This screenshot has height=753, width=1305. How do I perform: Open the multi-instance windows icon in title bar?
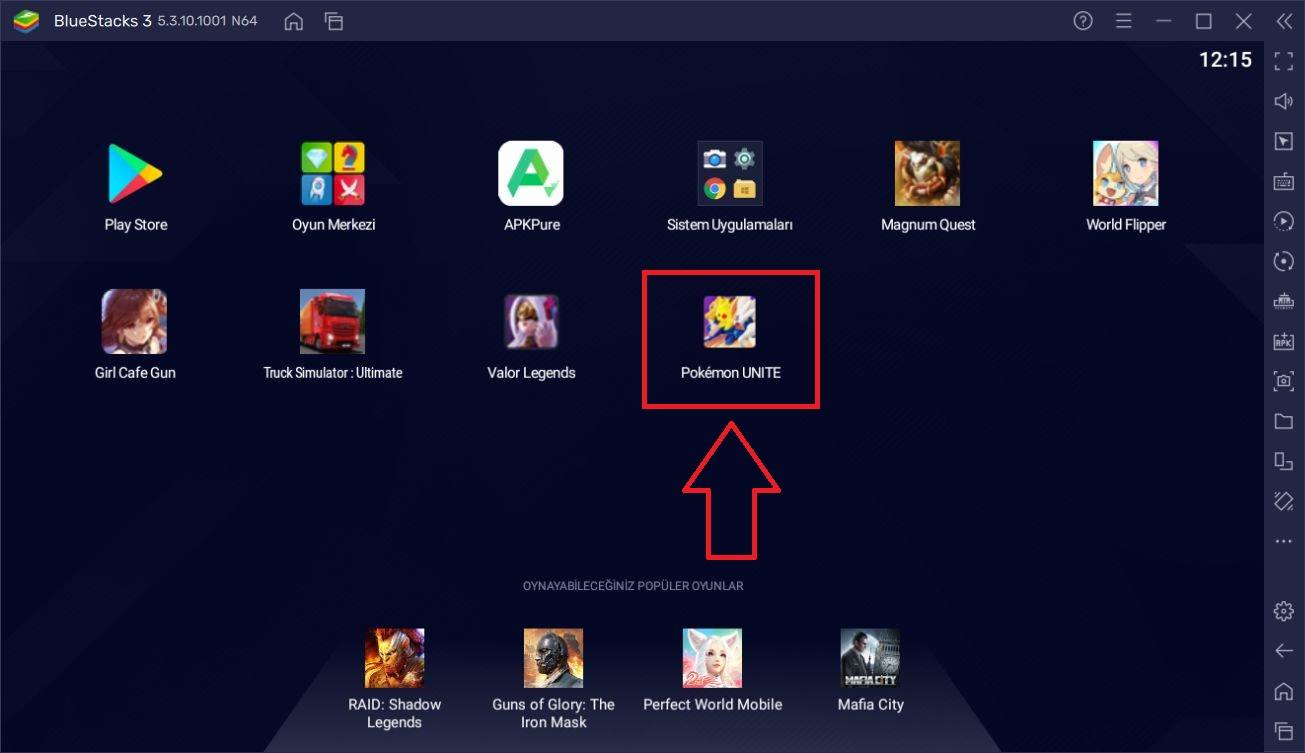point(334,21)
